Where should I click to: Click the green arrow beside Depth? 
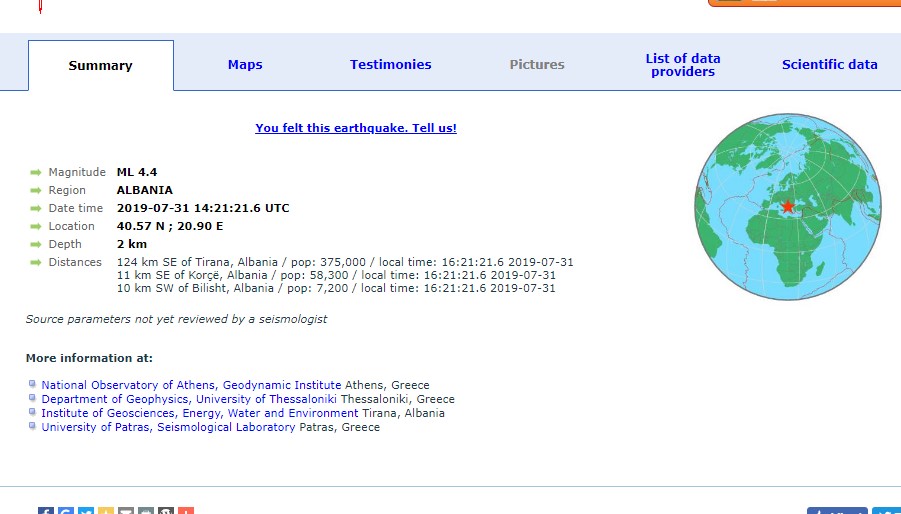(35, 245)
